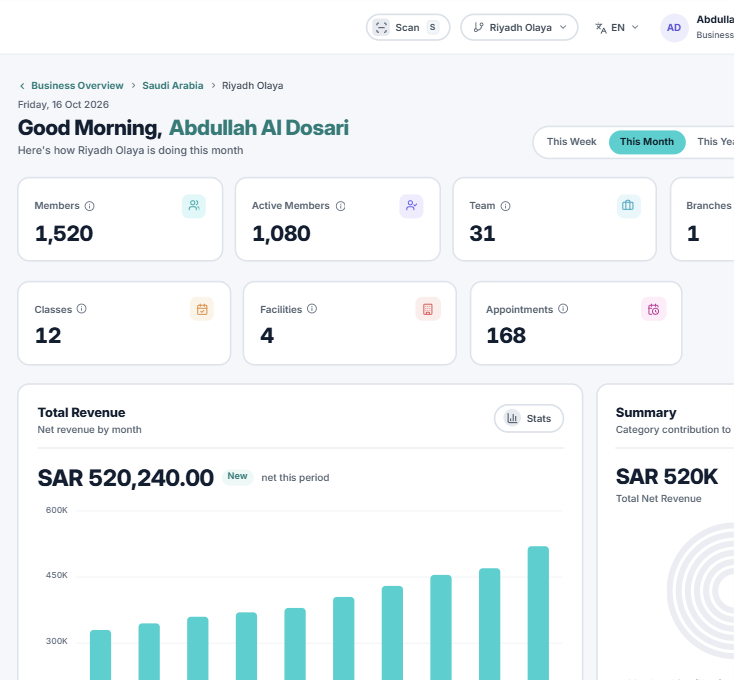Viewport: 734px width, 680px height.
Task: Click the Net revenue by month subtitle
Action: [89, 430]
